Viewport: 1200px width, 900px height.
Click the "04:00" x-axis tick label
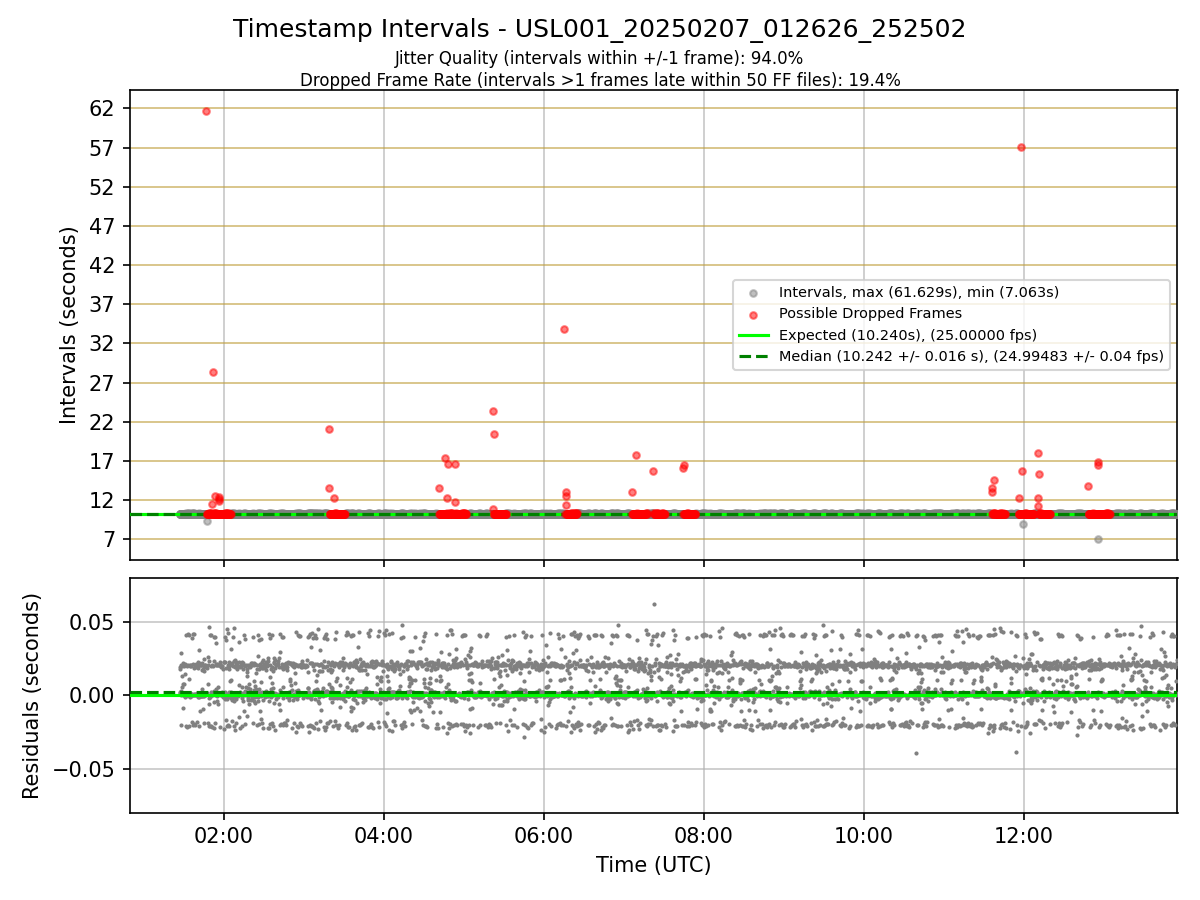384,836
